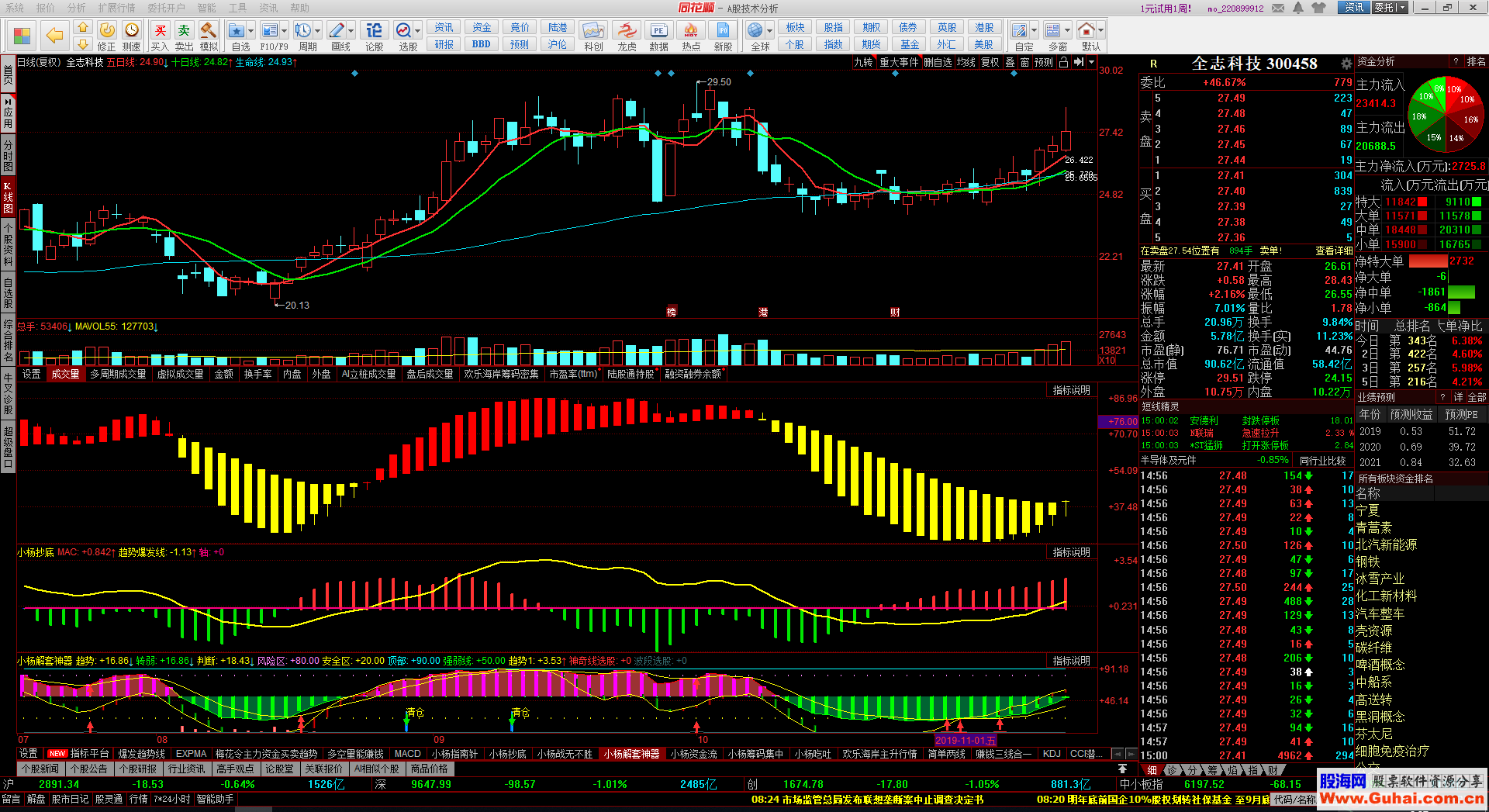Open the 模拟 simulated trading gavel icon
1489x812 pixels.
pos(209,36)
